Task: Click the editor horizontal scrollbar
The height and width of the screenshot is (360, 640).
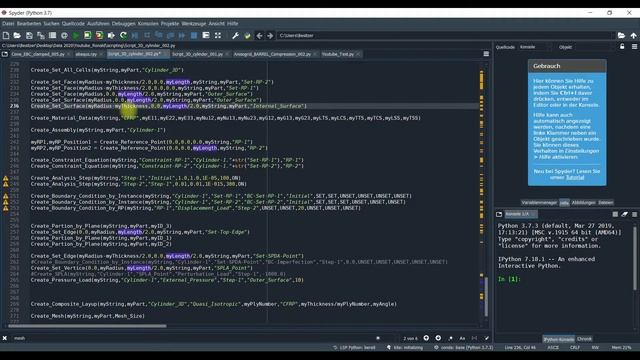Action: pyautogui.click(x=87, y=326)
